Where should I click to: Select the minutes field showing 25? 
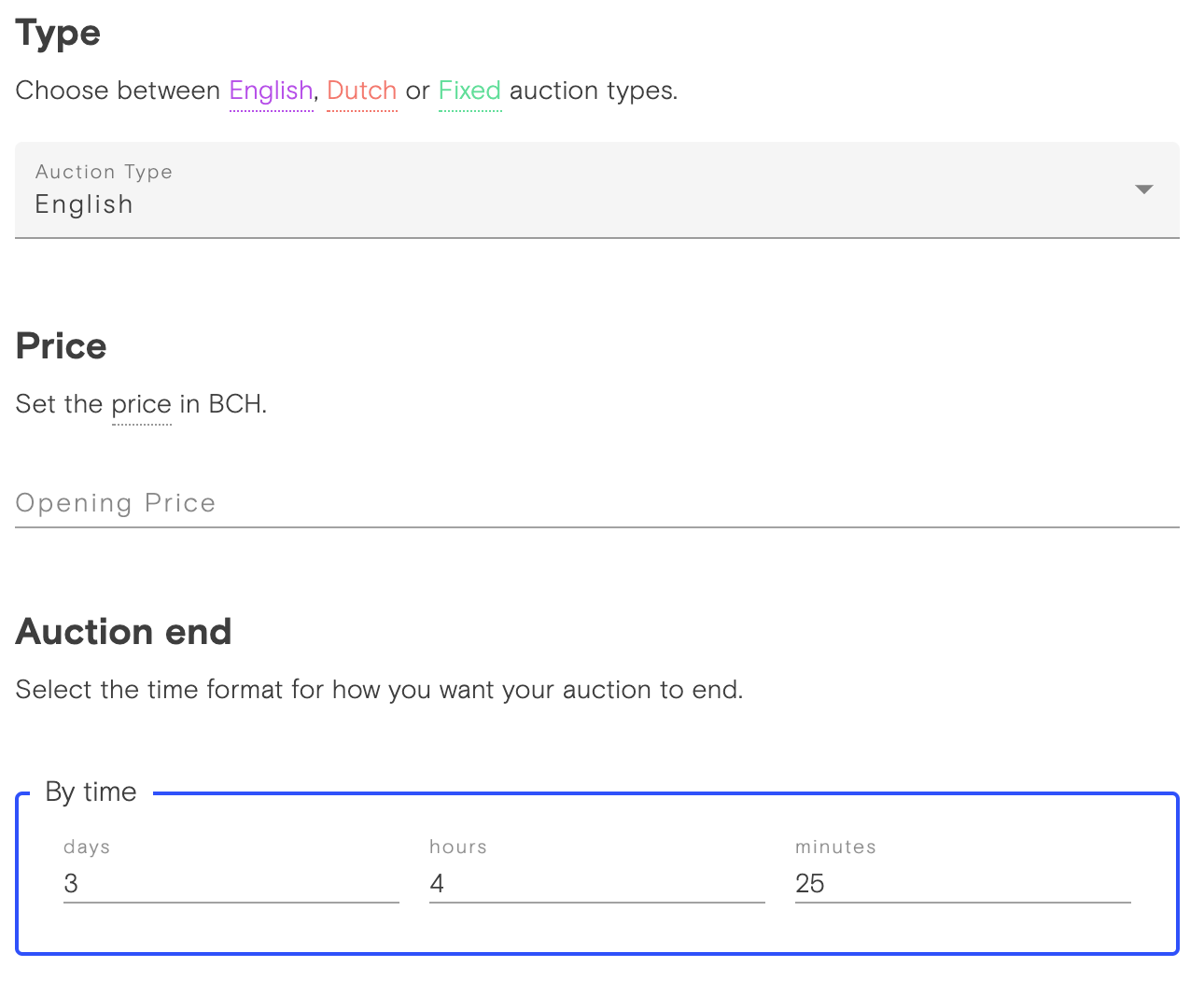(963, 883)
